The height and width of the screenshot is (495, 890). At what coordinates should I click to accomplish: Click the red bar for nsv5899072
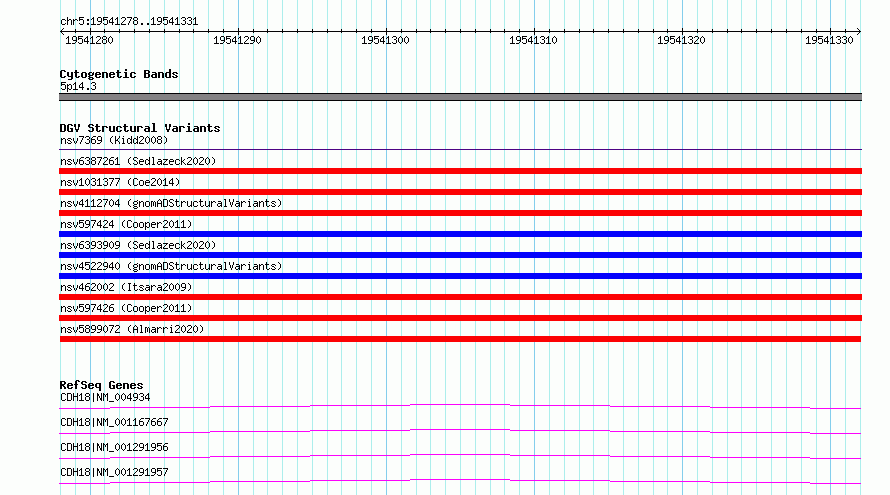click(x=460, y=339)
